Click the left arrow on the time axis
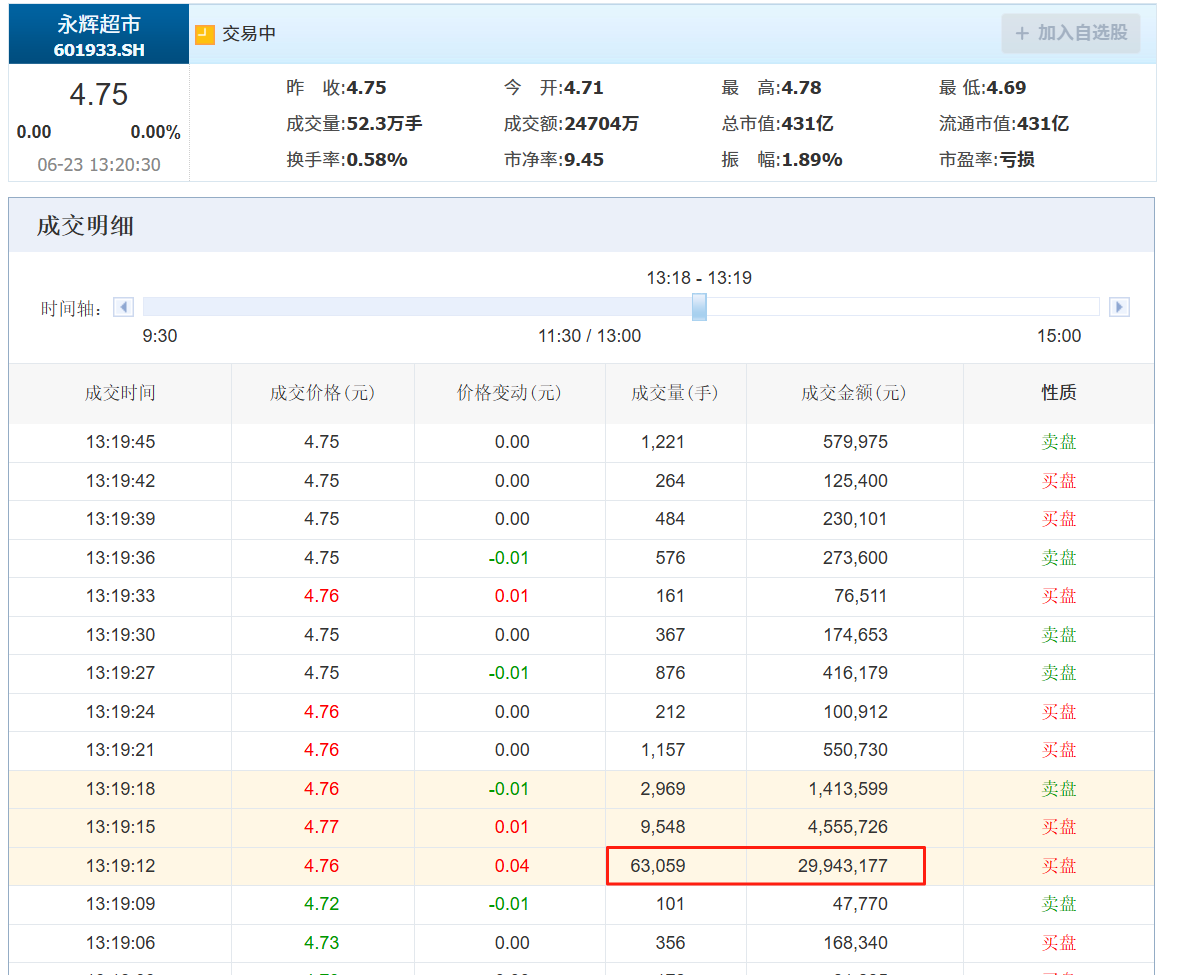The width and height of the screenshot is (1199, 975). (123, 307)
